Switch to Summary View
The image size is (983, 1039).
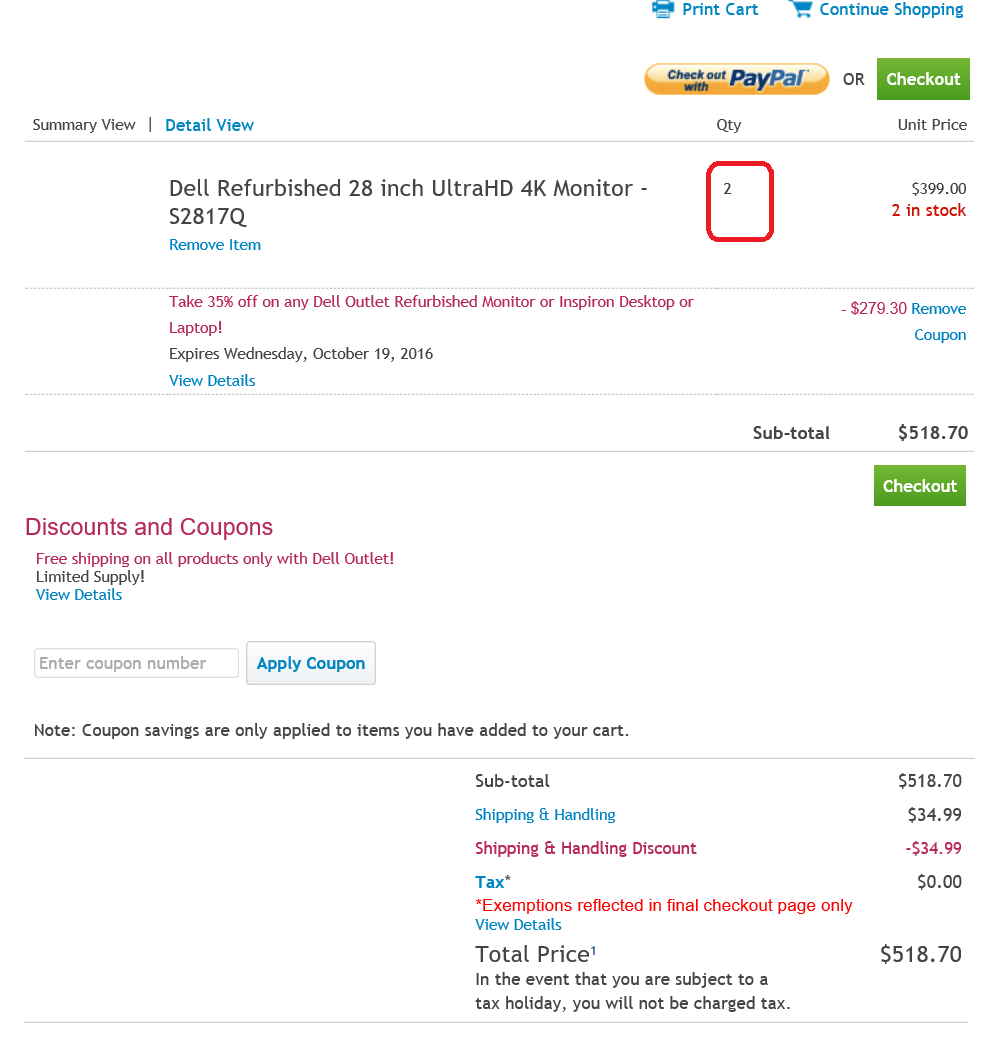pyautogui.click(x=84, y=125)
